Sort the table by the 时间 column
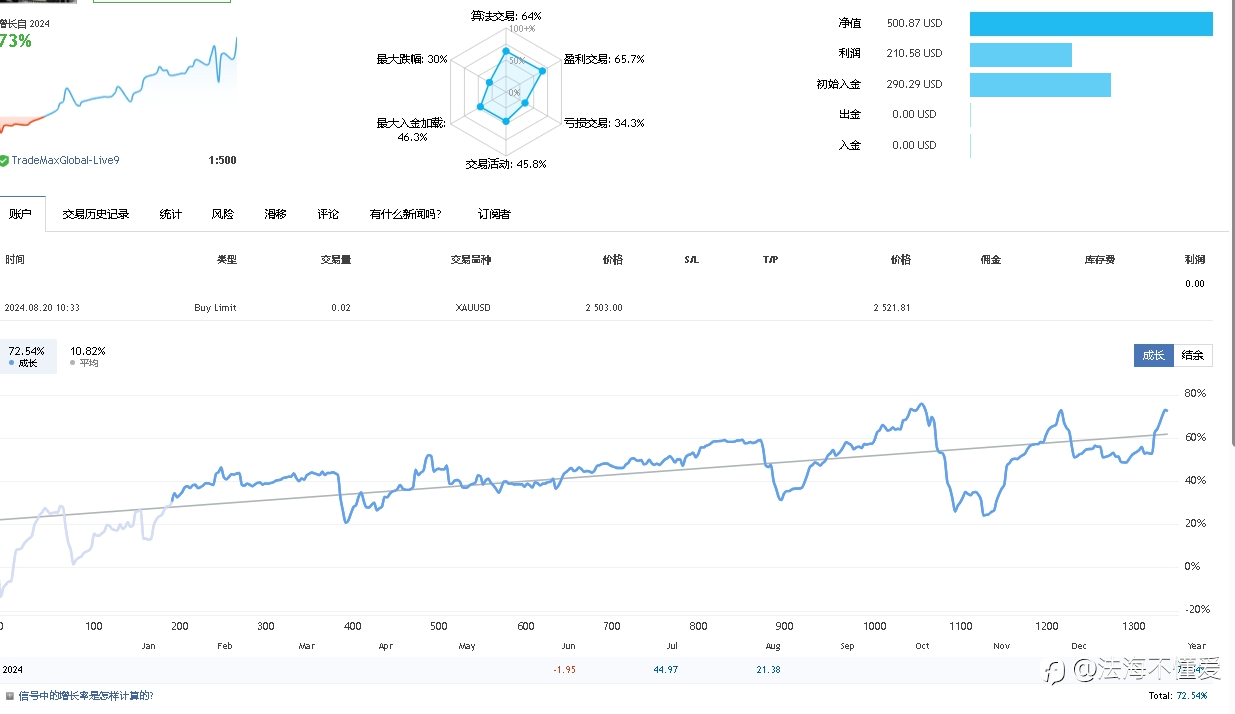 15,259
